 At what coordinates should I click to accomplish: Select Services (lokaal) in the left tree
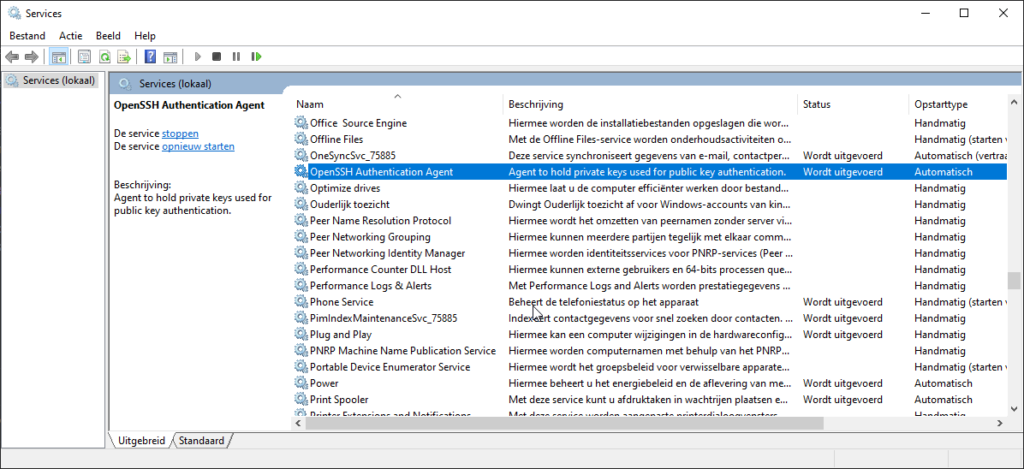(x=56, y=80)
